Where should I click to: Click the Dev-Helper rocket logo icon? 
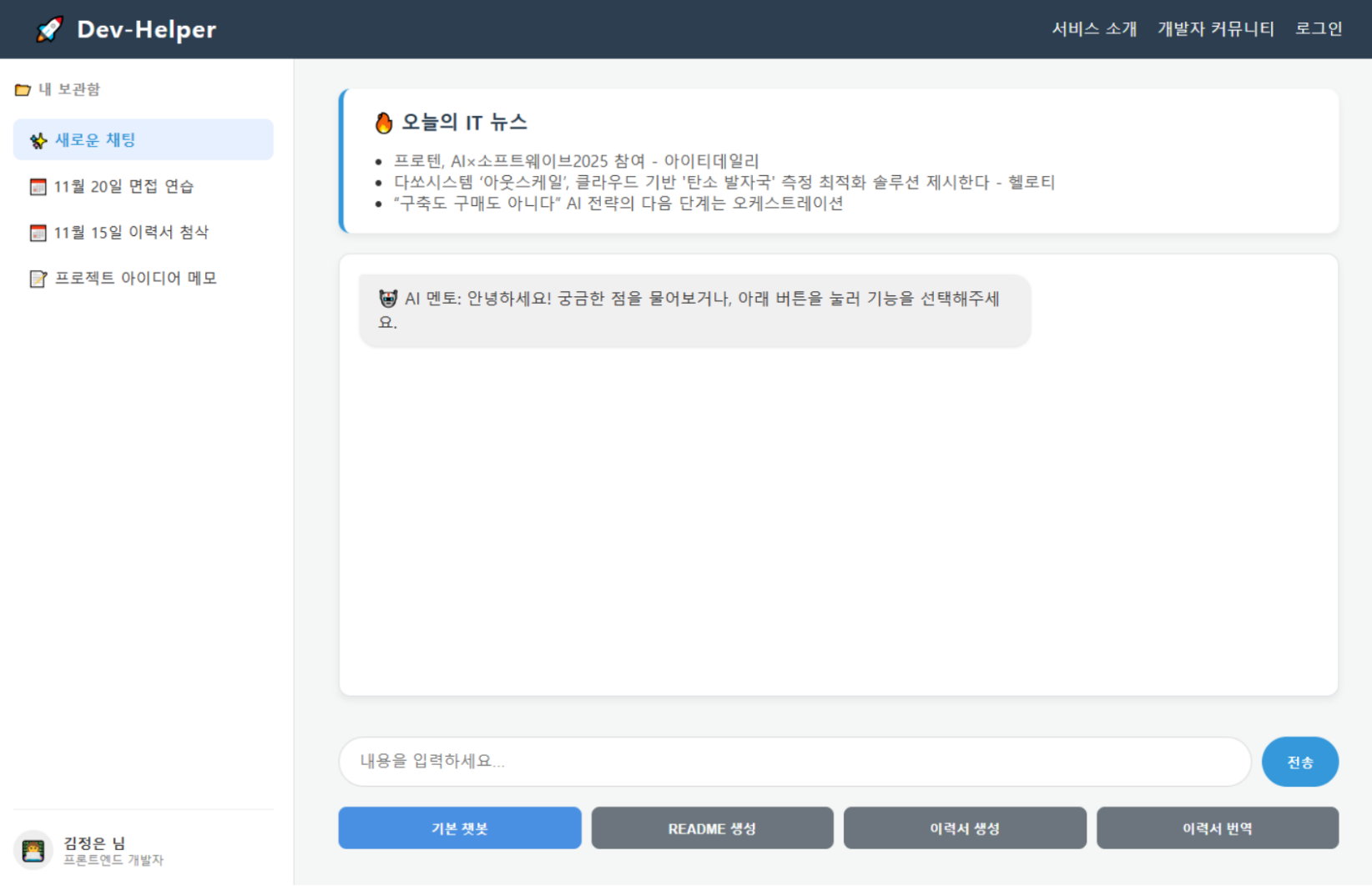pyautogui.click(x=48, y=28)
